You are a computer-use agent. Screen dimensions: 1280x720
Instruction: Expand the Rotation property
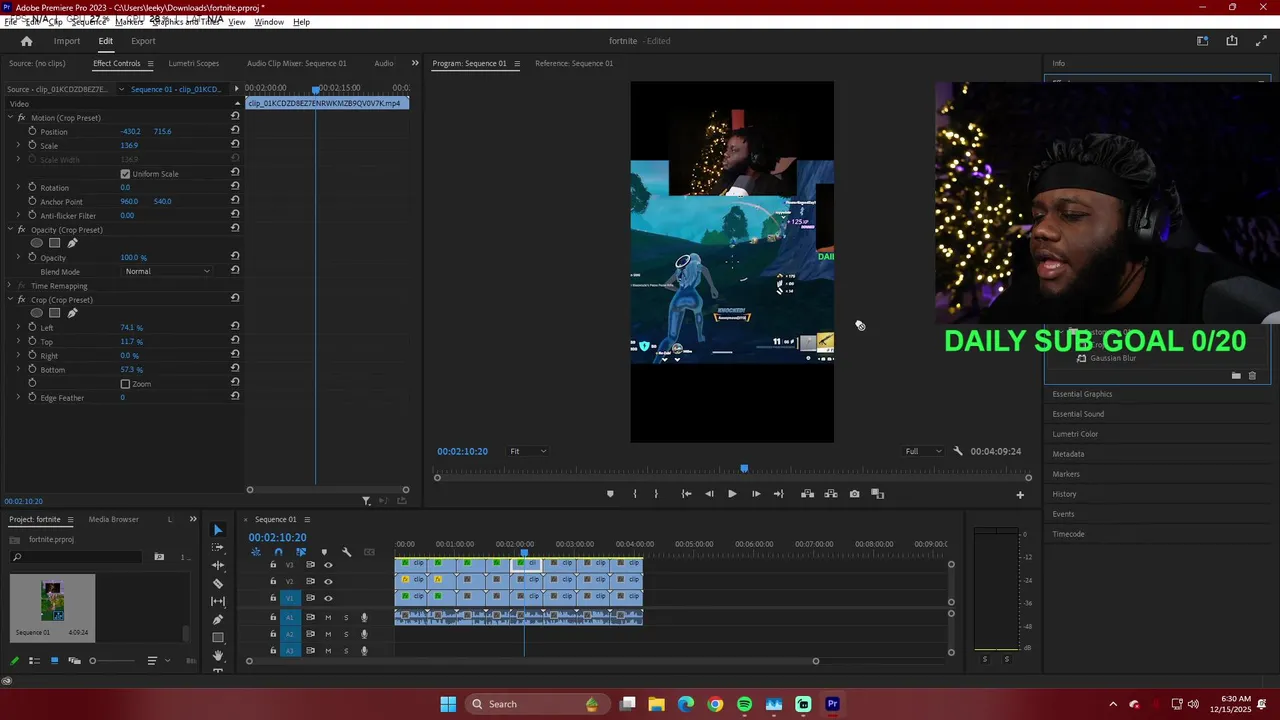coord(18,187)
